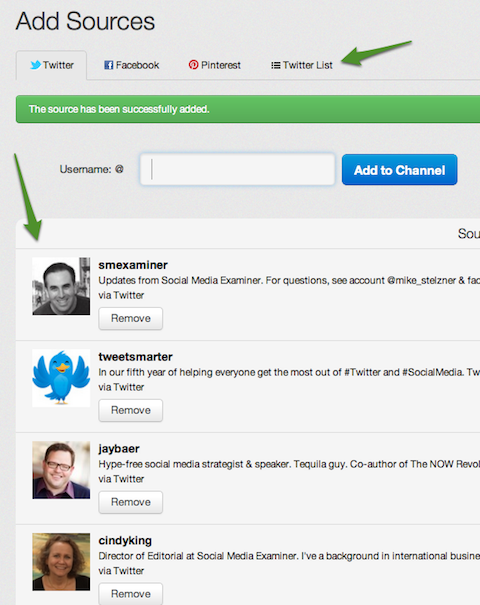Viewport: 480px width, 605px height.
Task: Click the list icon beside Twitter List
Action: 275,65
